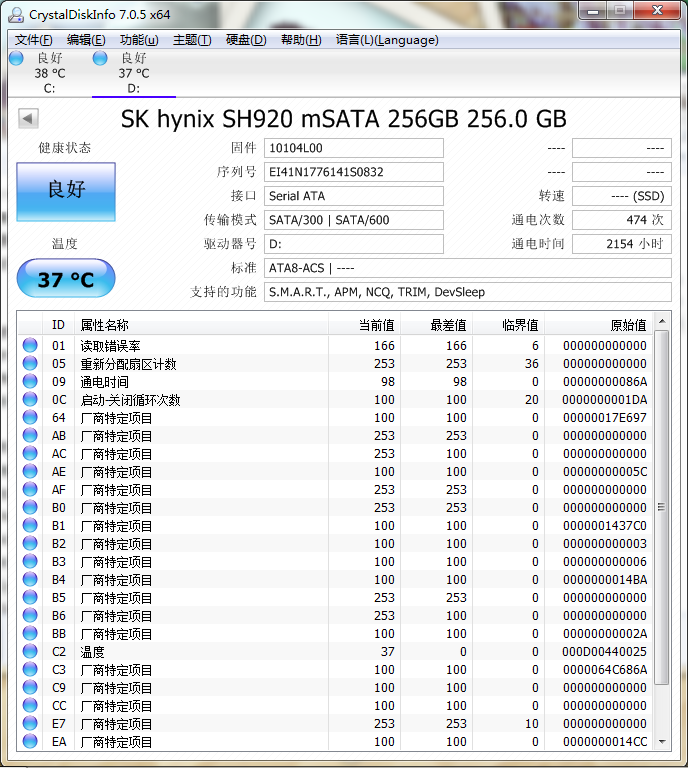Click the status orb of row C3
689x768 pixels.
point(30,669)
